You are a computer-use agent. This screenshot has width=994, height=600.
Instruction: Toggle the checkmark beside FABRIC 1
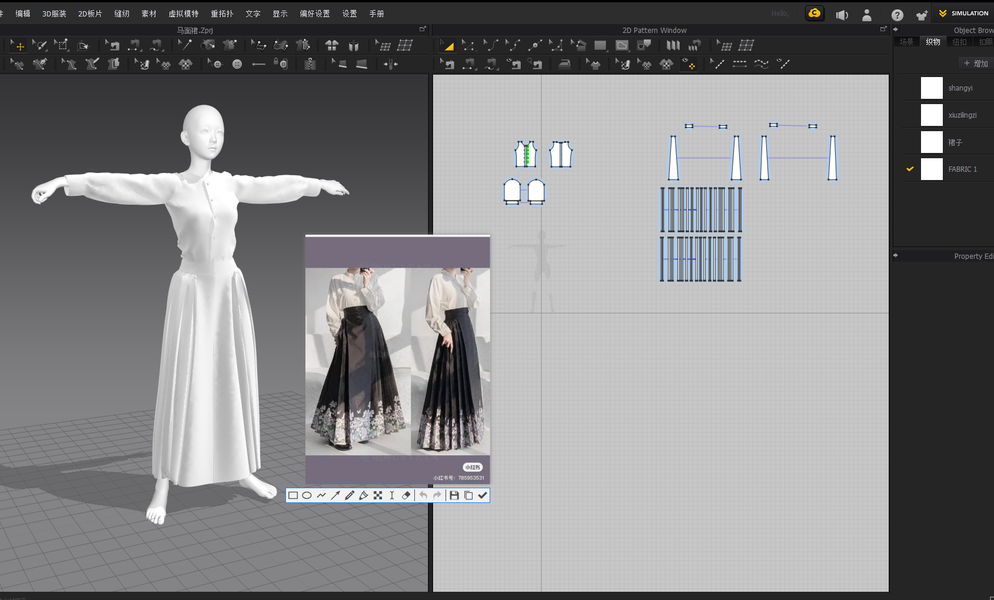[910, 169]
